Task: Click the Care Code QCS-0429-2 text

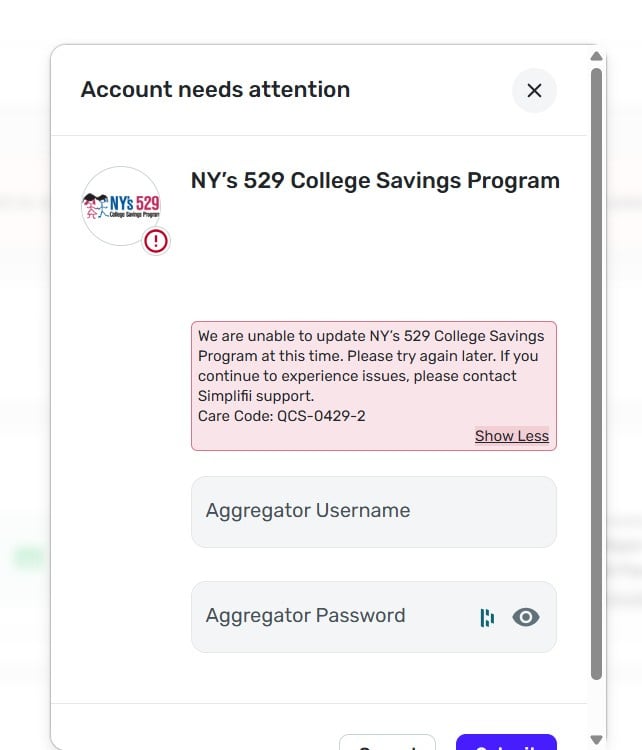Action: (x=281, y=415)
